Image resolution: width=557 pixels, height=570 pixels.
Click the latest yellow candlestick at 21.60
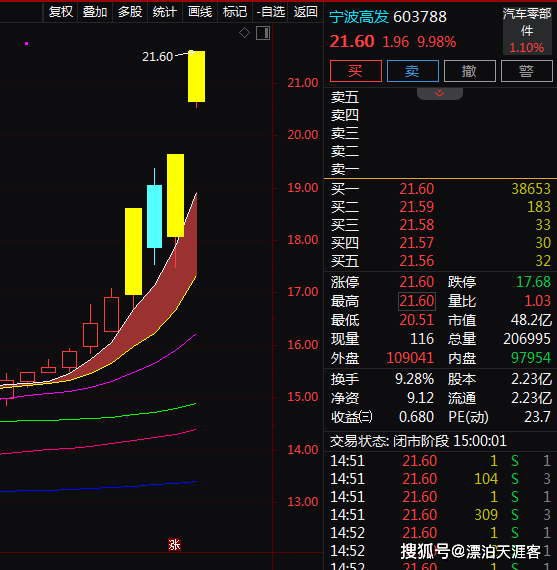[x=196, y=76]
